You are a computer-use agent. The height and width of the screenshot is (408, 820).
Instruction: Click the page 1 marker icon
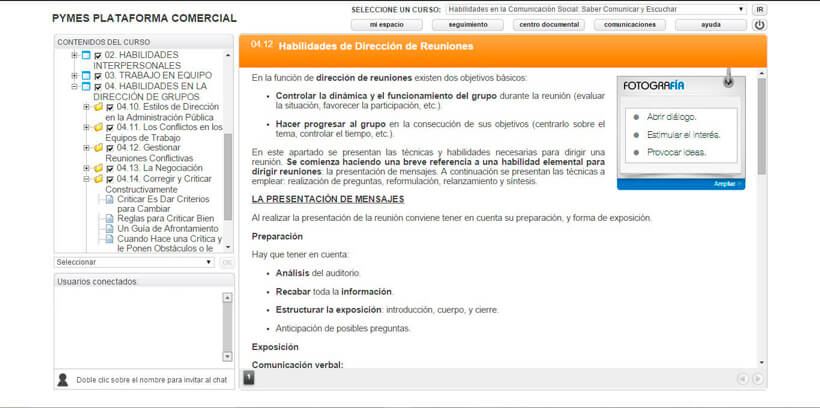(x=249, y=377)
